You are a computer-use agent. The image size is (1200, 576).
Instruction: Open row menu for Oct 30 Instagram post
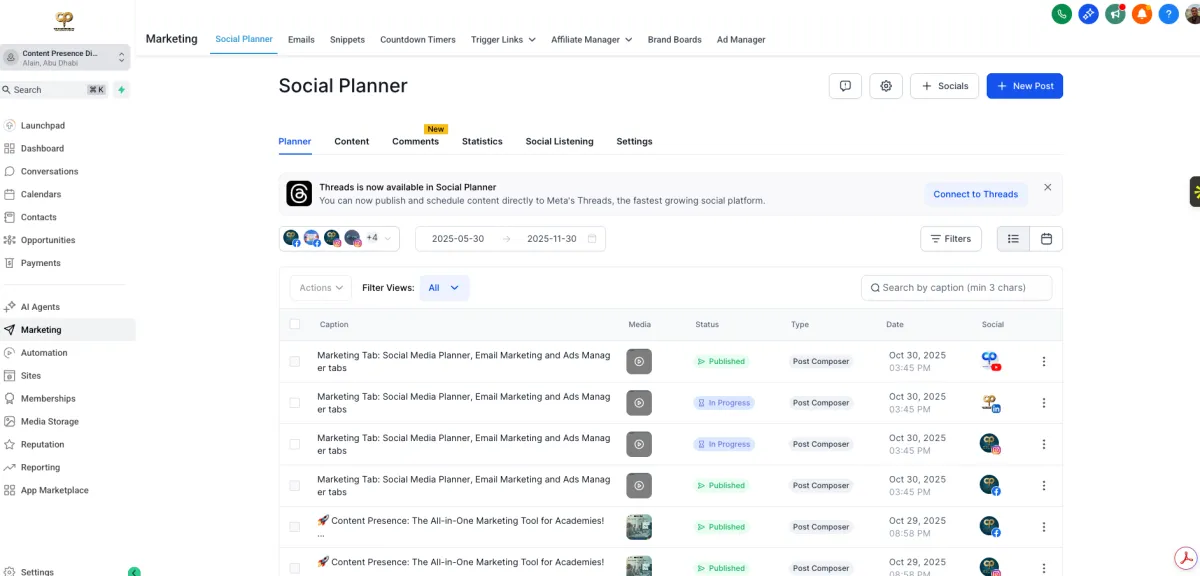point(1044,444)
